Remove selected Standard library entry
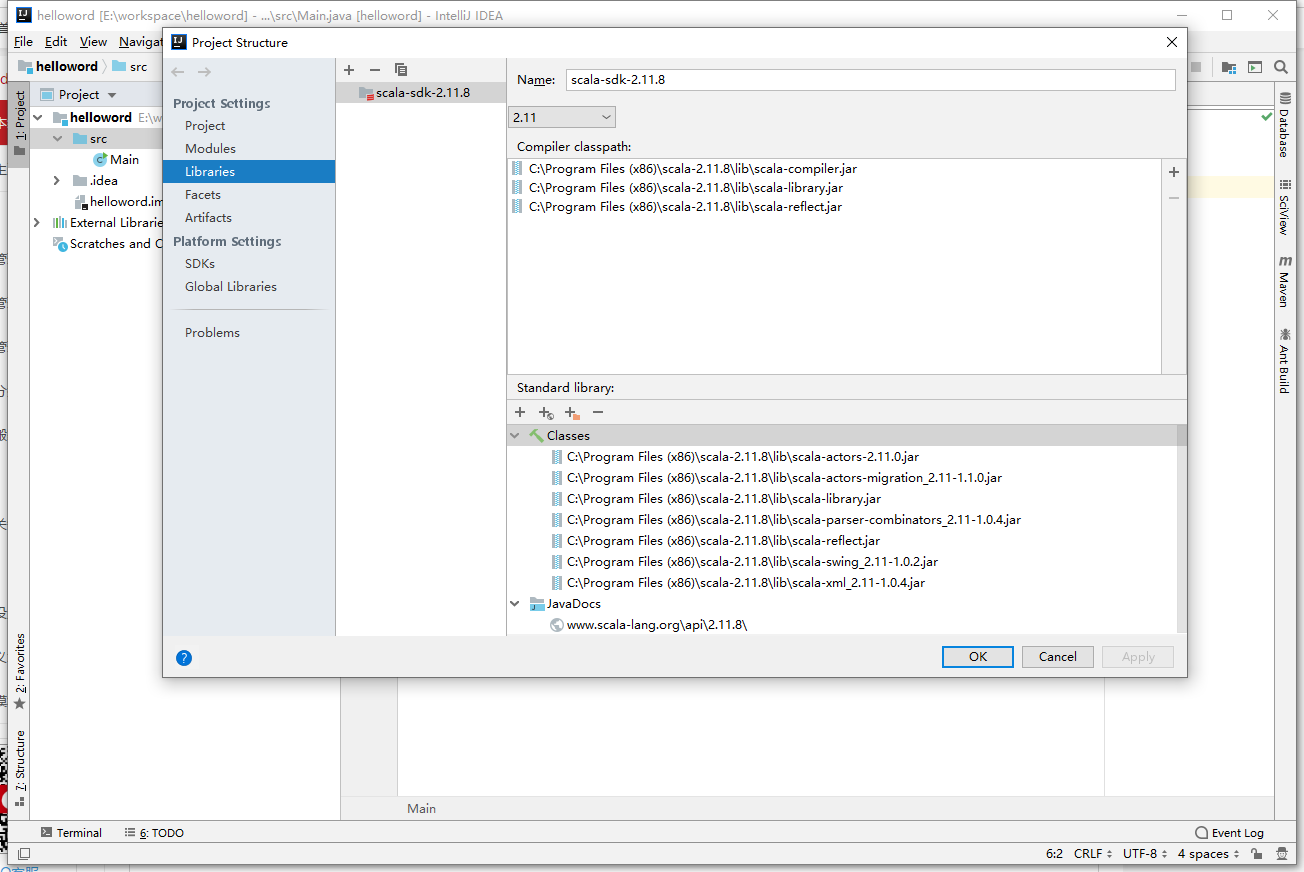The width and height of the screenshot is (1304, 872). pyautogui.click(x=598, y=412)
